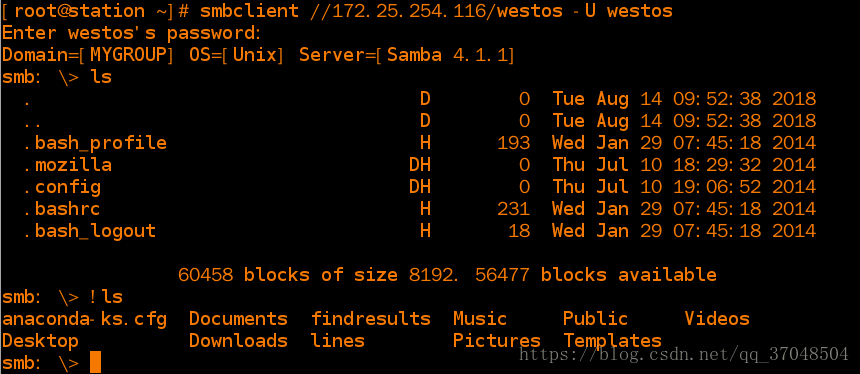
Task: Click the .config directory name
Action: pos(63,187)
